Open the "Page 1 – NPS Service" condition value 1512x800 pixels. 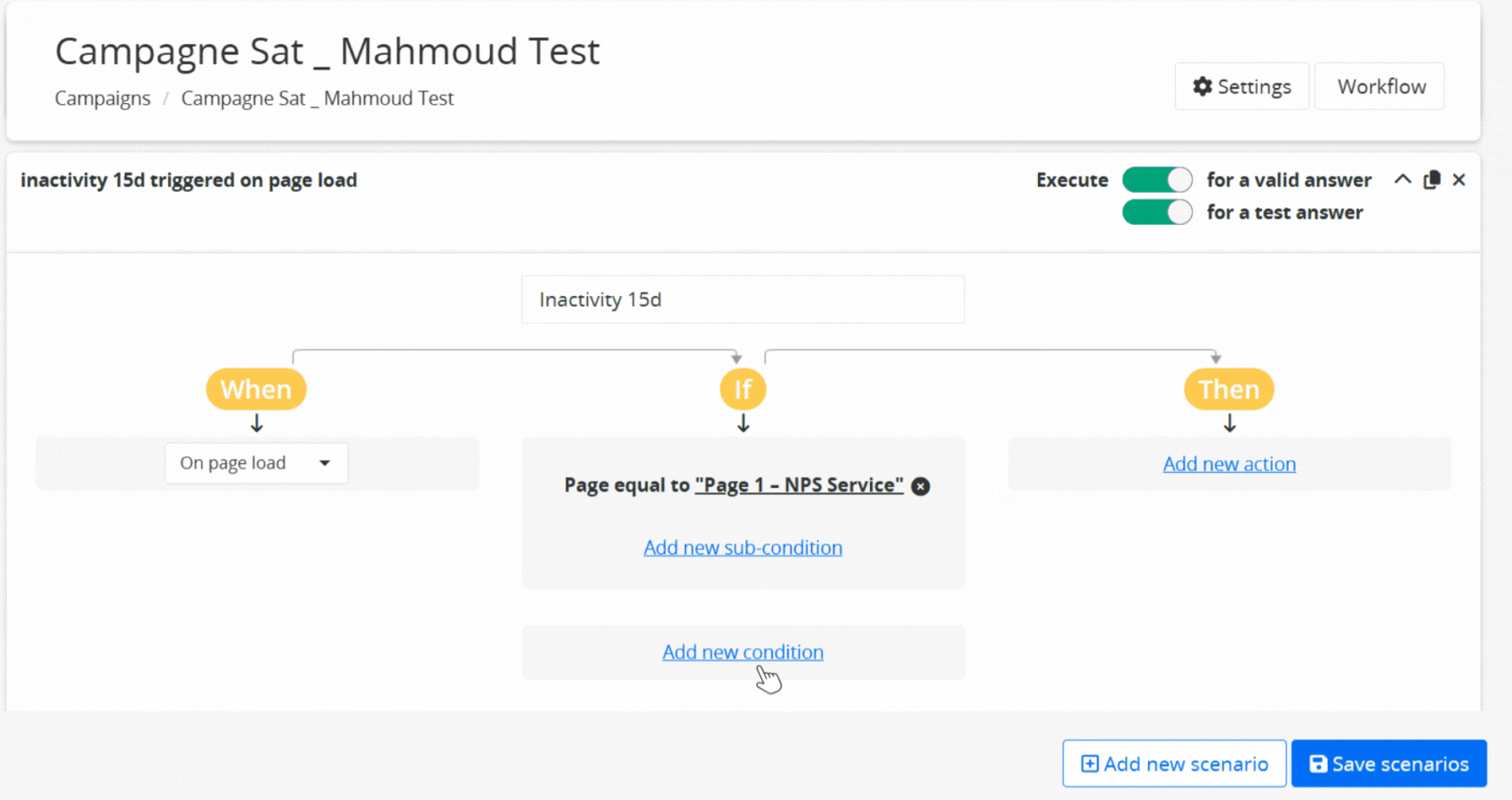[799, 485]
